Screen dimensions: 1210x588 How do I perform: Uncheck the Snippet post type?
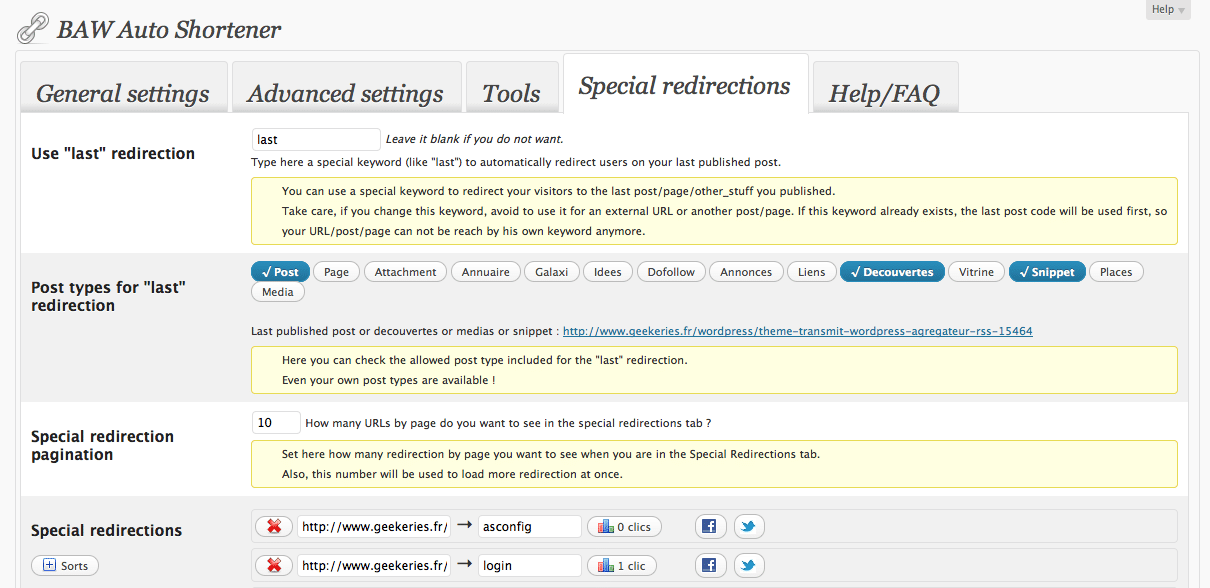pyautogui.click(x=1047, y=272)
